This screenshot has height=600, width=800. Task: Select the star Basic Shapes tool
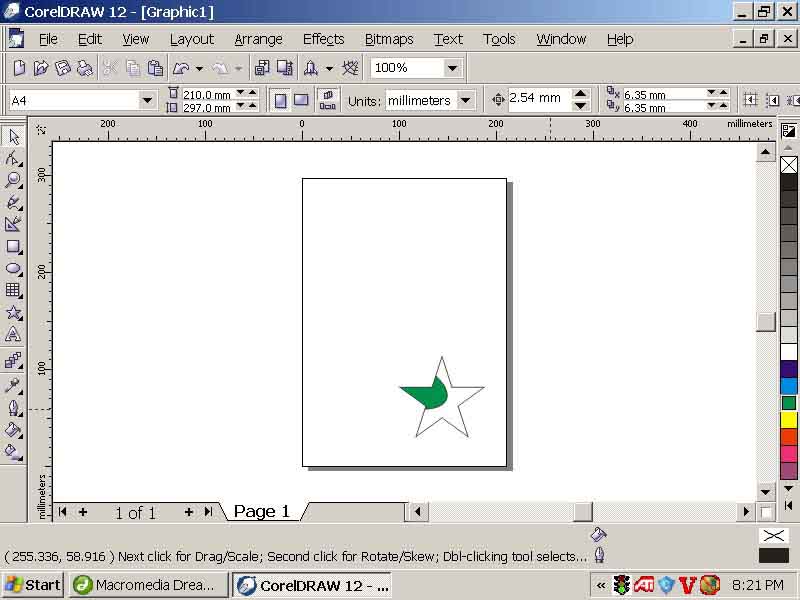13,312
